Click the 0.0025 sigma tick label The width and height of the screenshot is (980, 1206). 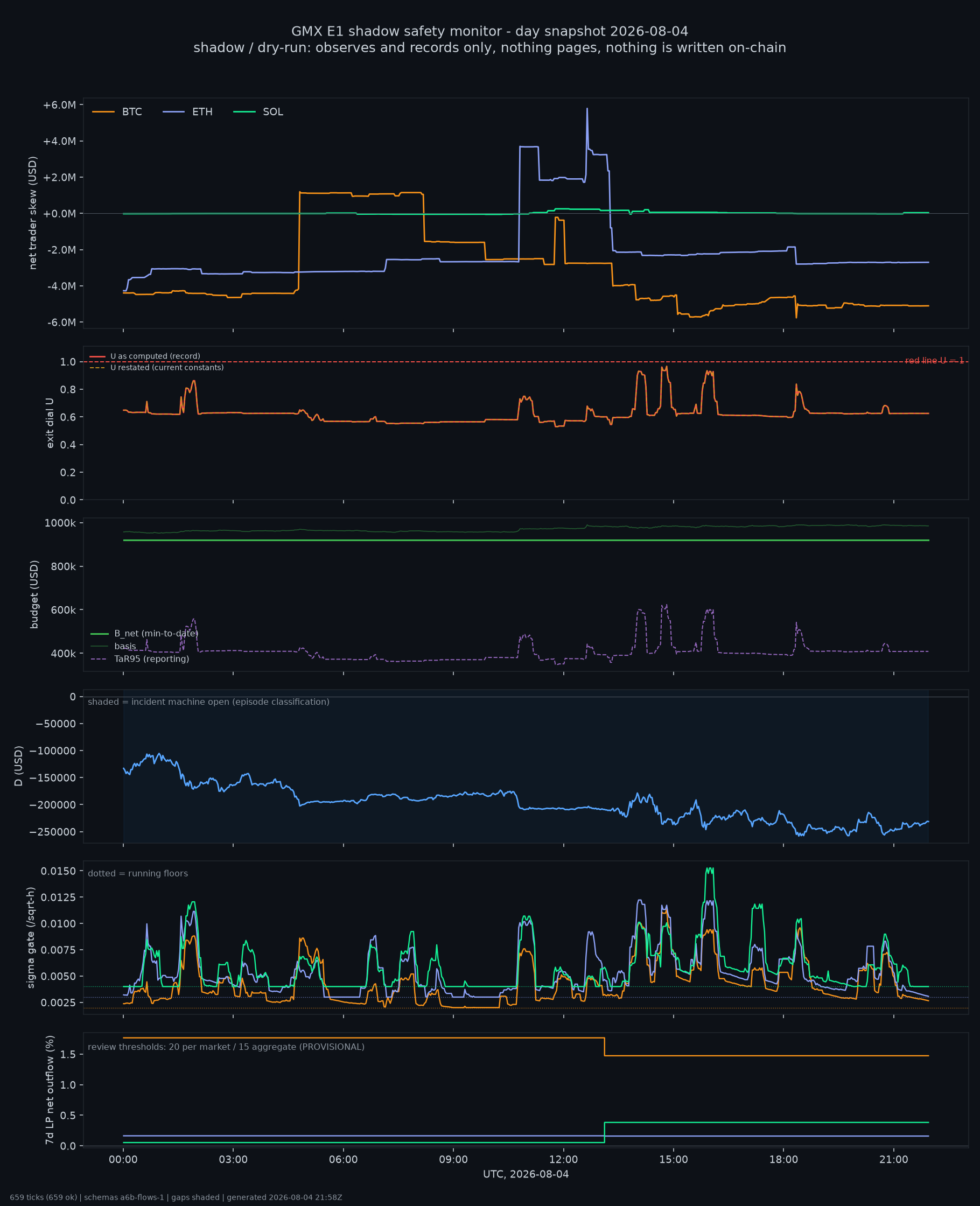58,1002
